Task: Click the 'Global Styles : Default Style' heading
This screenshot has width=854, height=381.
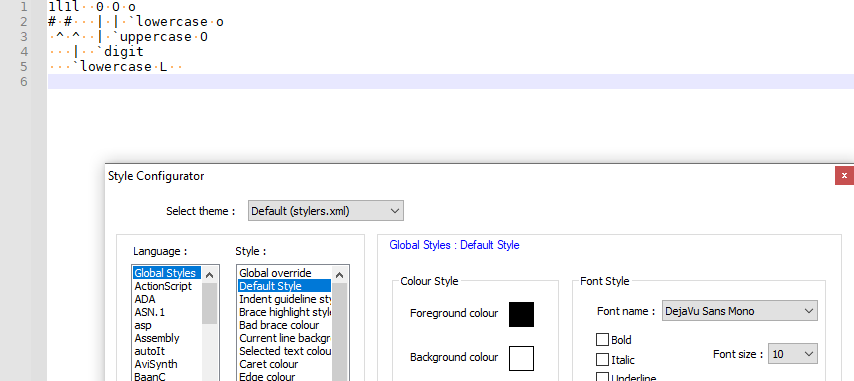Action: tap(454, 245)
